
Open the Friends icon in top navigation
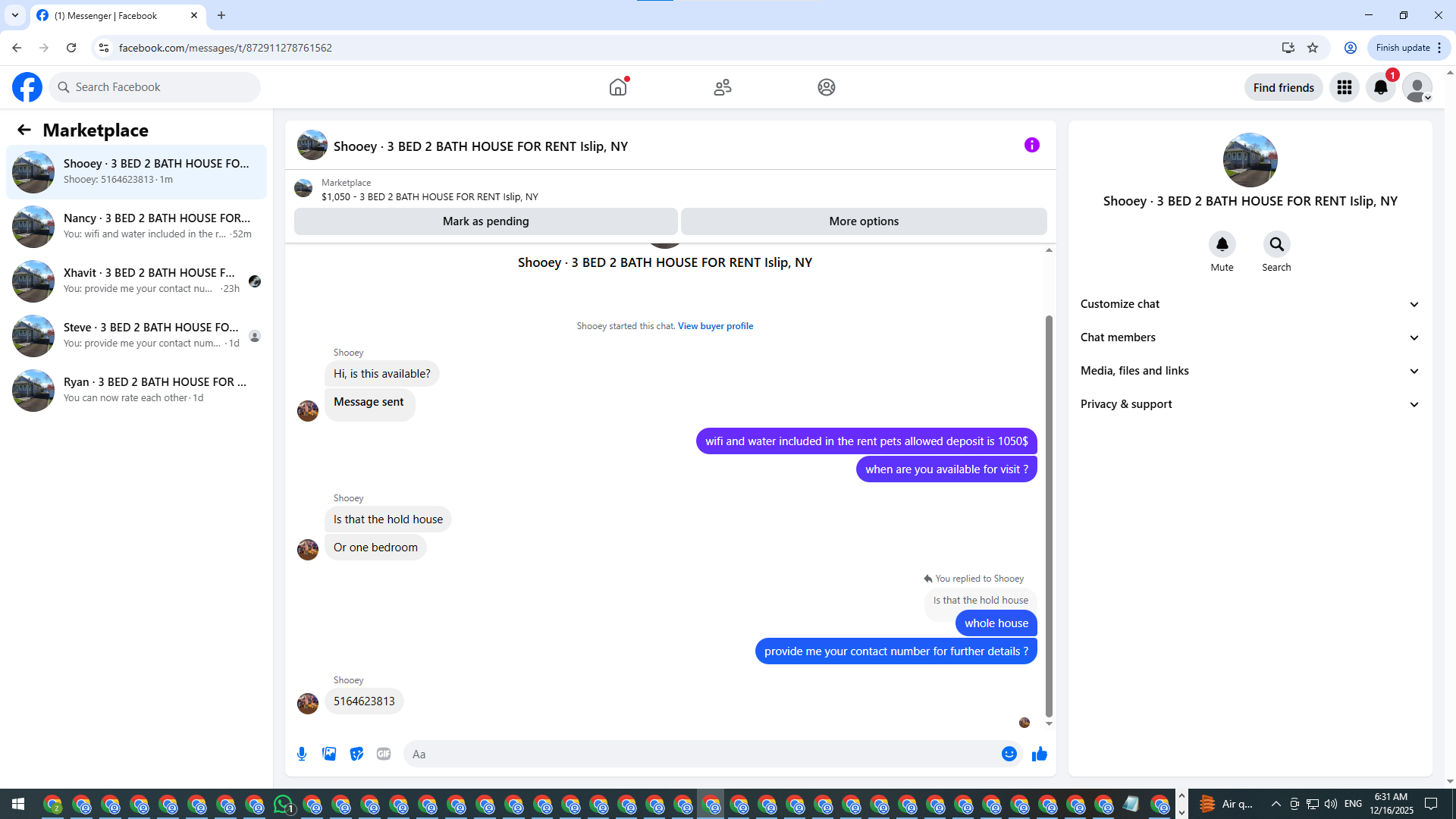[x=723, y=87]
